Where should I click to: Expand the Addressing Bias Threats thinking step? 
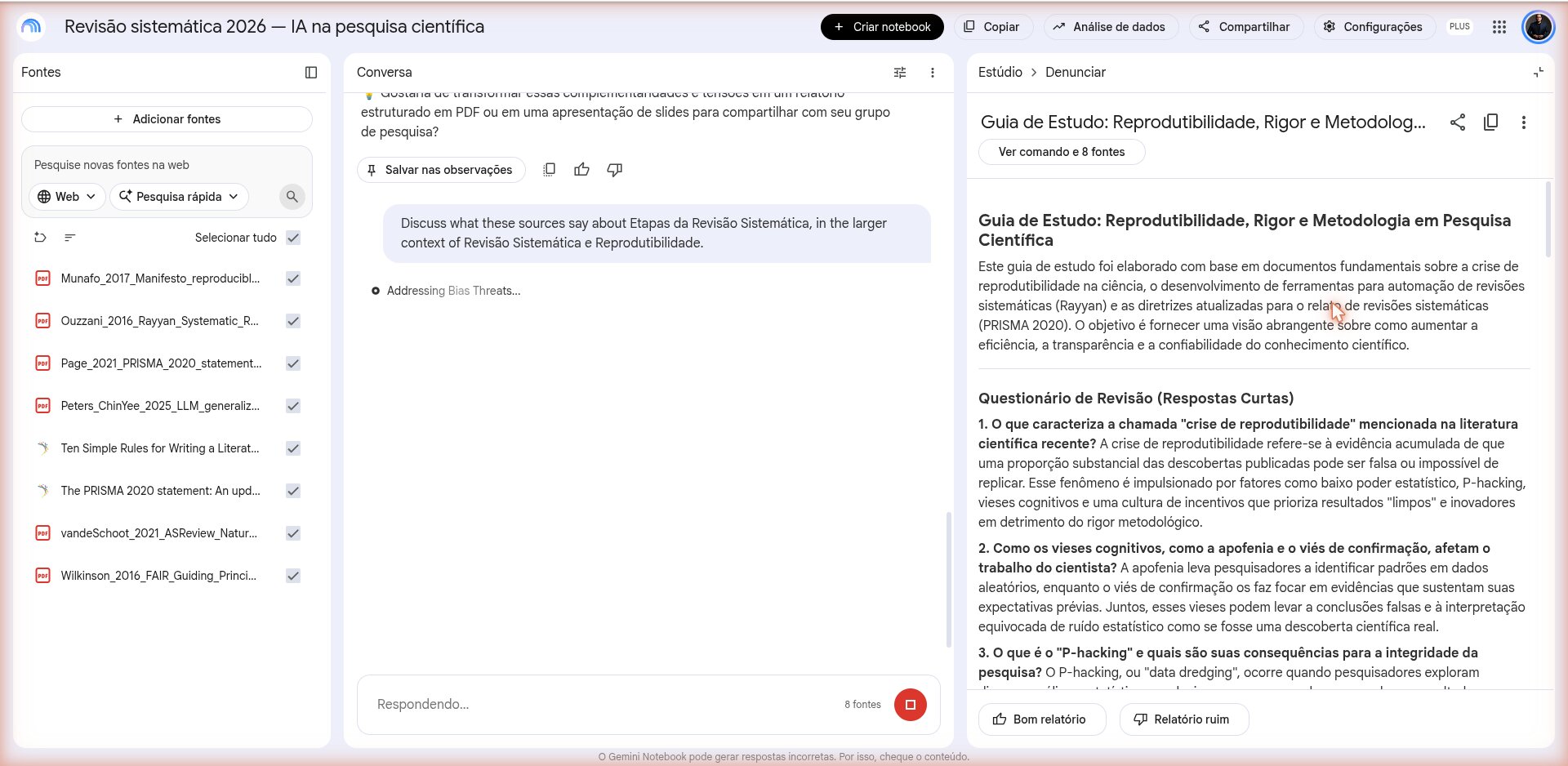coord(446,291)
